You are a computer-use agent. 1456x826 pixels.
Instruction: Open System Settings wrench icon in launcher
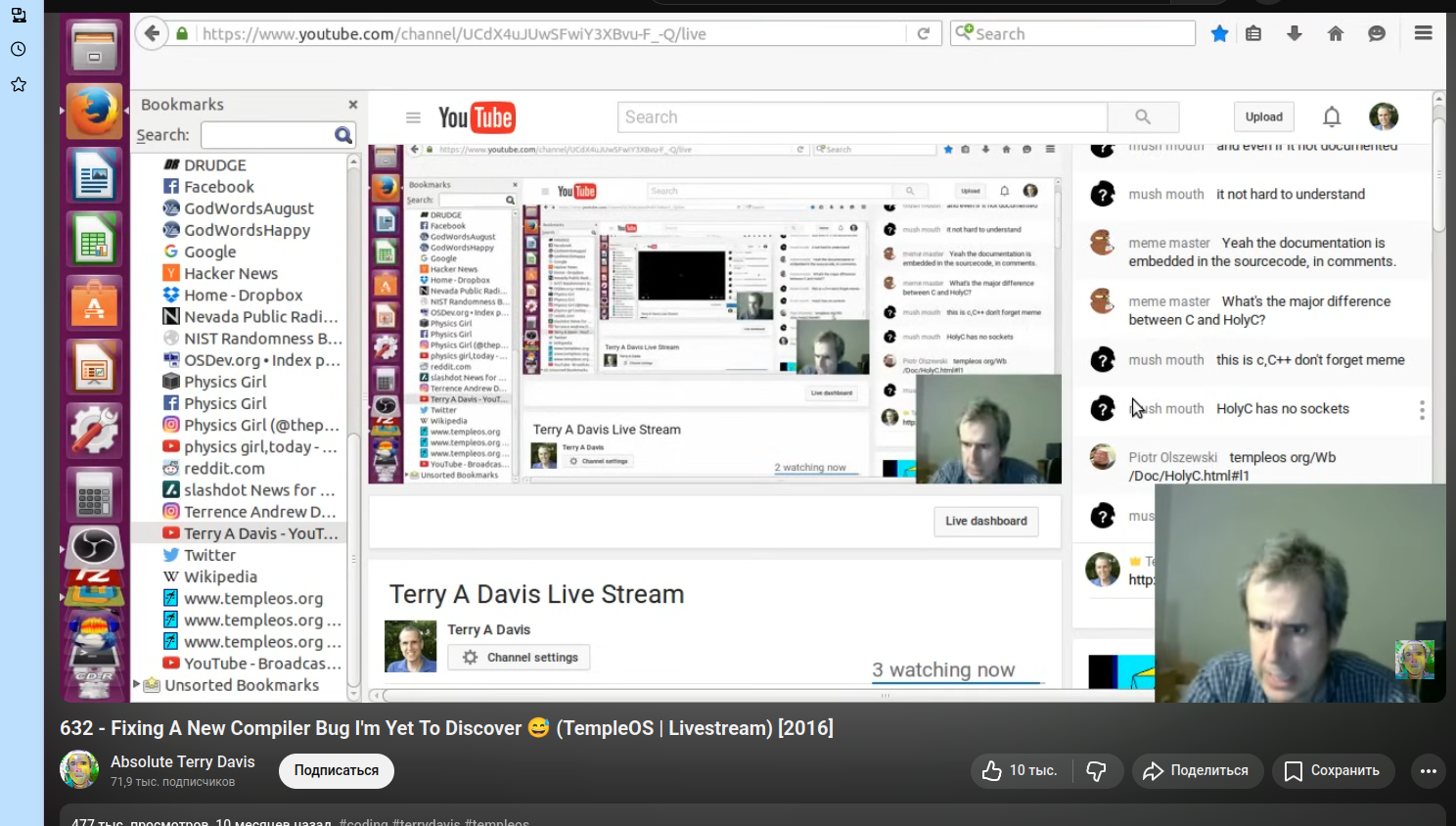pos(94,431)
